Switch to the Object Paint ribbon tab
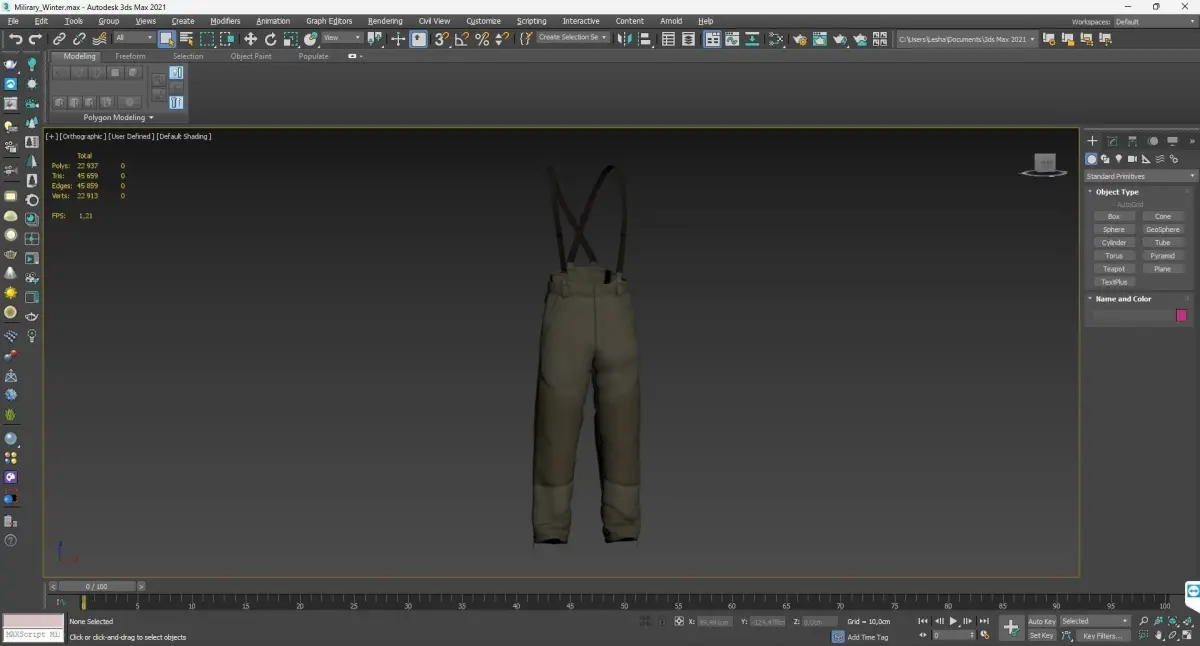The height and width of the screenshot is (646, 1200). click(251, 56)
